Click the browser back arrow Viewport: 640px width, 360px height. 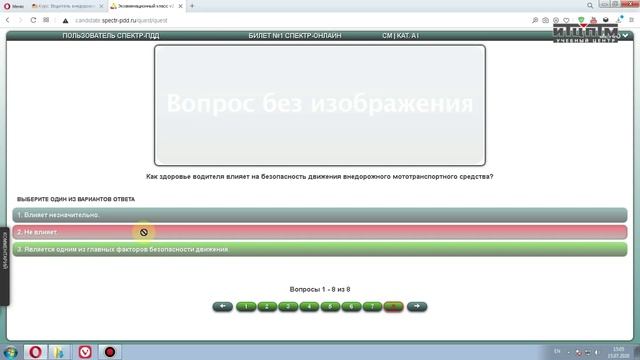click(8, 20)
